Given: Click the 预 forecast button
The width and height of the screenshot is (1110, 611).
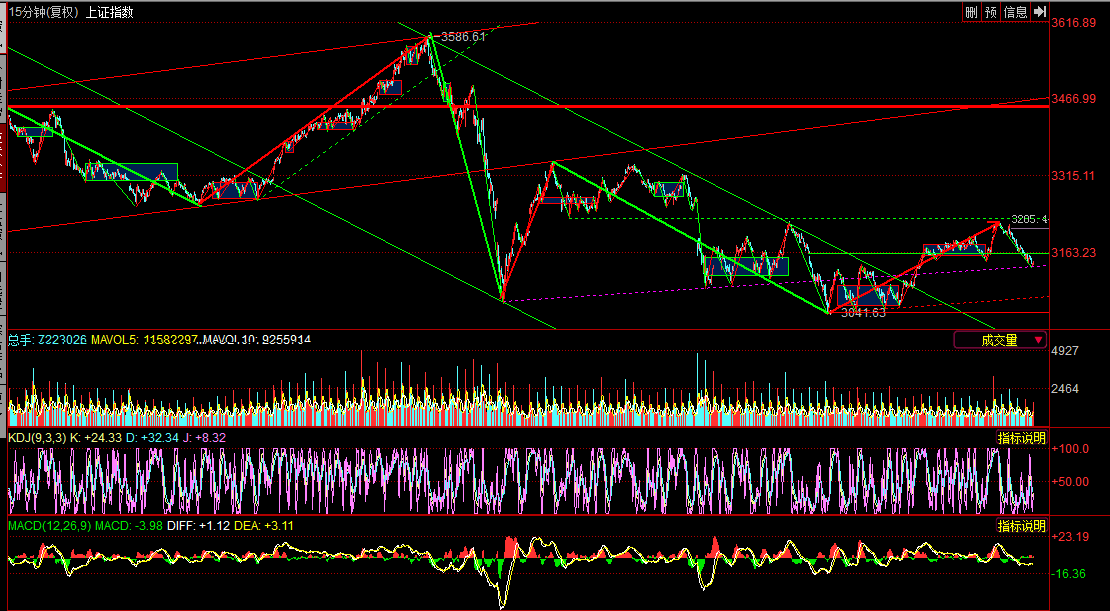Looking at the screenshot, I should pyautogui.click(x=991, y=12).
